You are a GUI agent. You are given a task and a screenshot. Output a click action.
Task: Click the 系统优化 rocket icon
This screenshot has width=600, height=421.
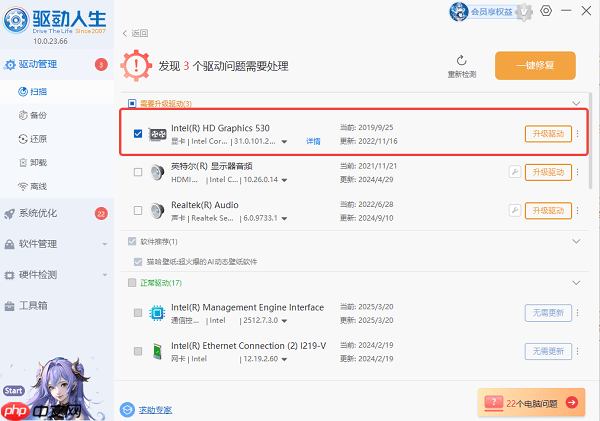pyautogui.click(x=10, y=214)
